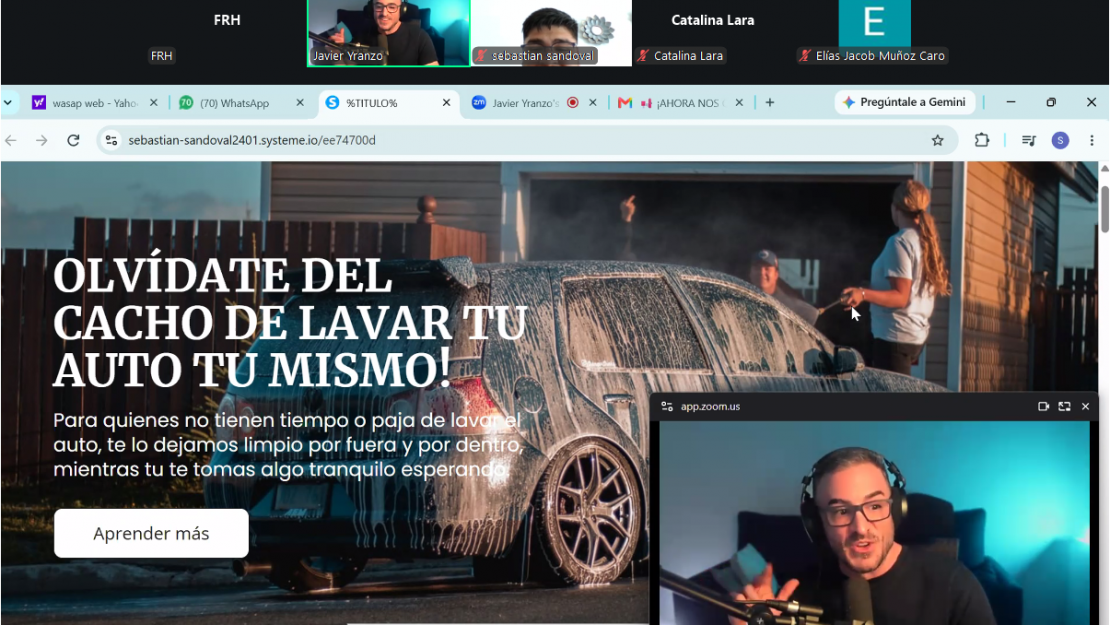Expand the tab search dropdown arrow
The width and height of the screenshot is (1110, 625).
tap(8, 103)
